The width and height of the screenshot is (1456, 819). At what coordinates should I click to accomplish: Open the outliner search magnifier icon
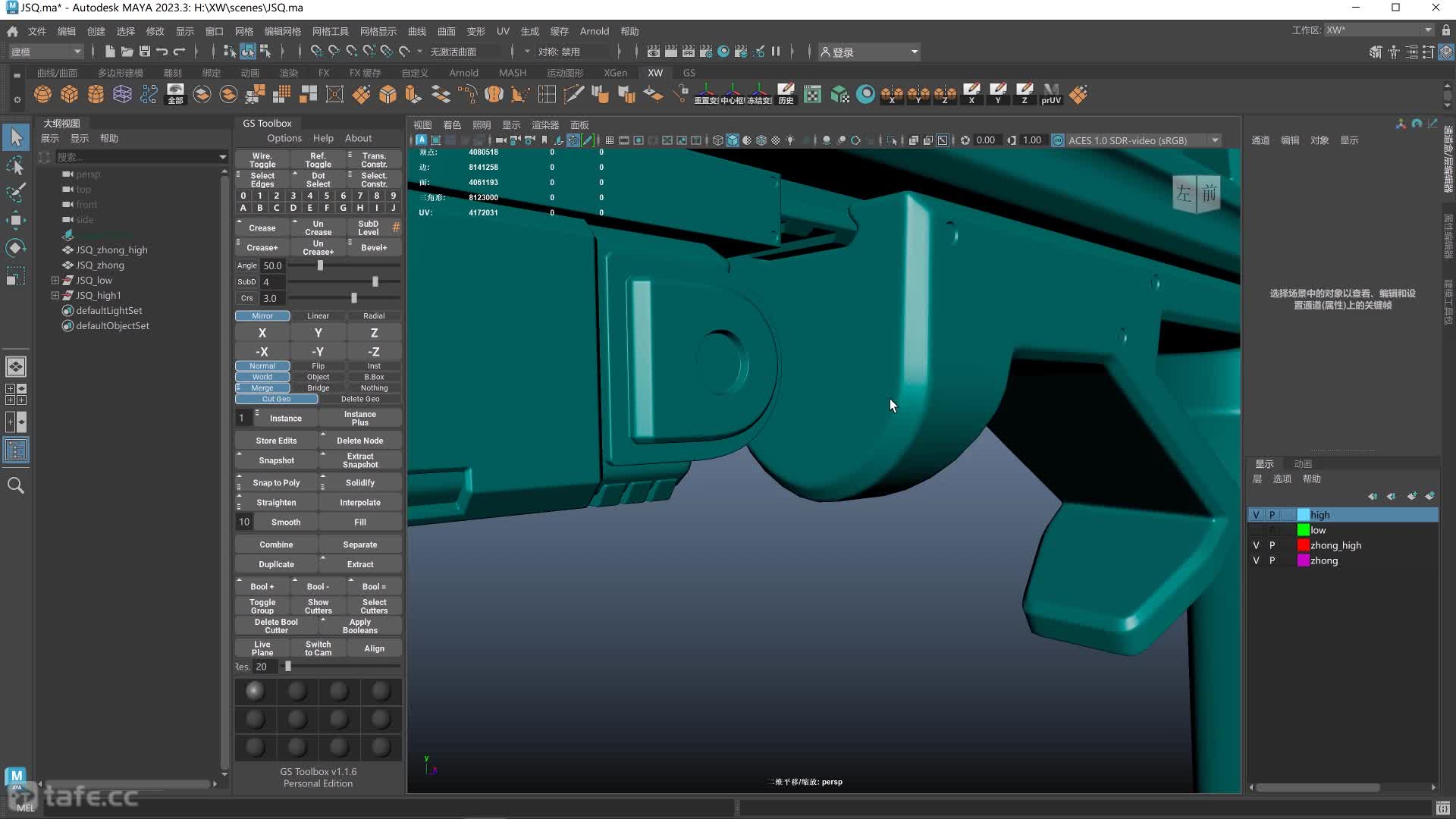click(16, 485)
